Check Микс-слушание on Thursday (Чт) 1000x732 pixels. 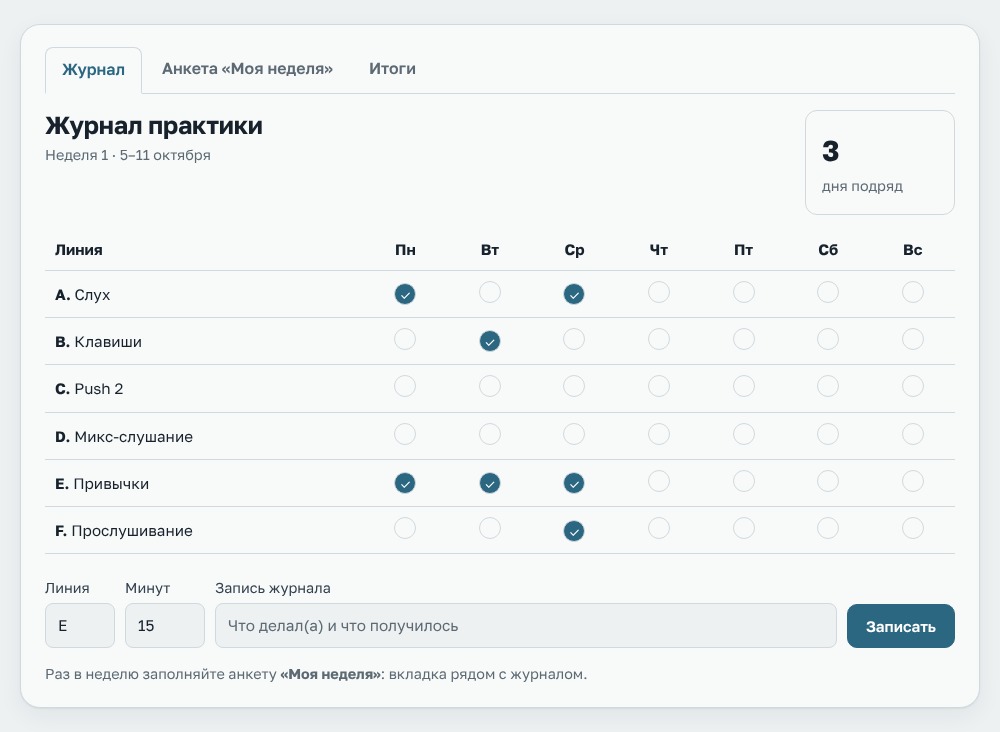[659, 434]
